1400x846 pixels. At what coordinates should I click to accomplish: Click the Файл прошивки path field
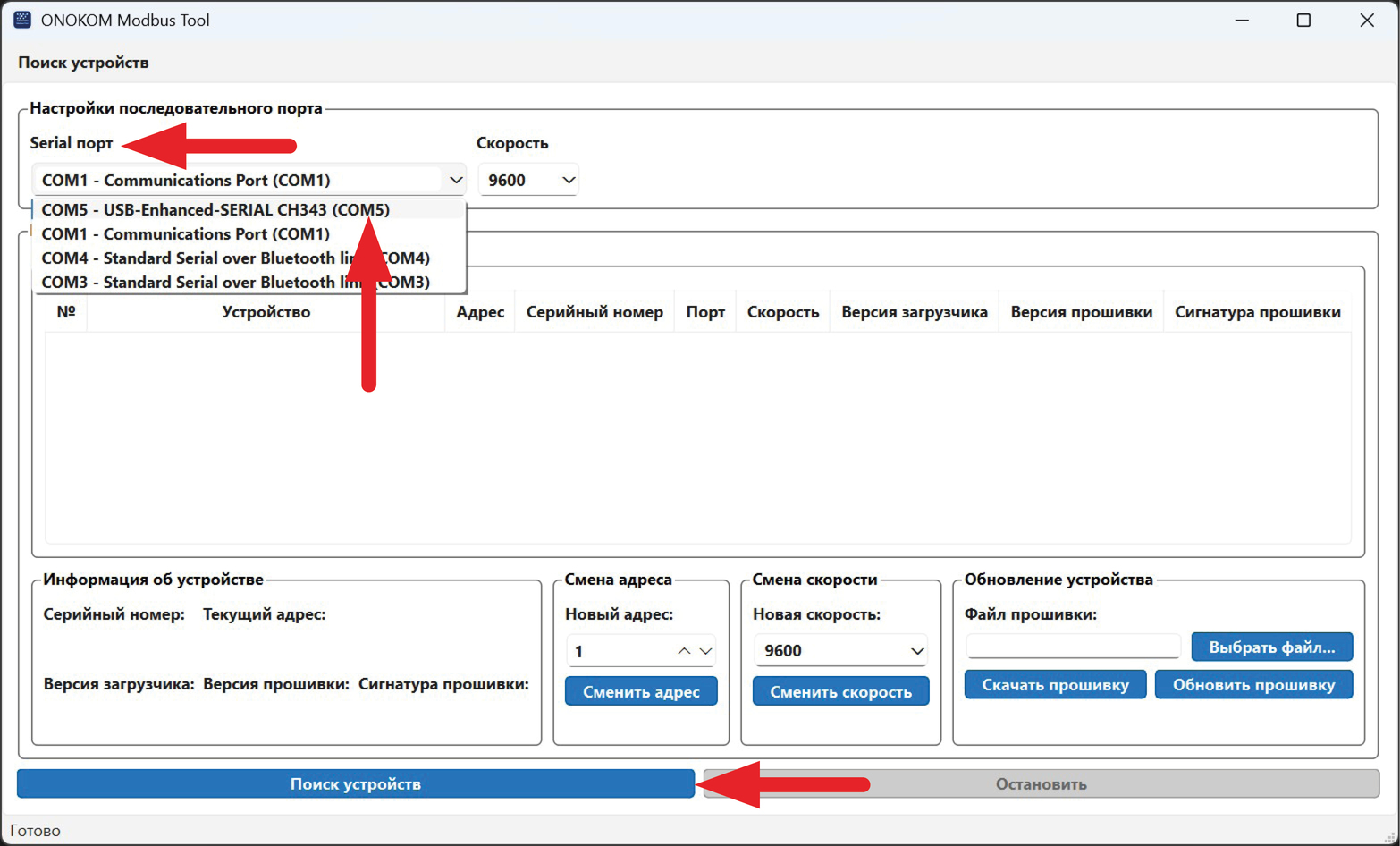(1072, 647)
